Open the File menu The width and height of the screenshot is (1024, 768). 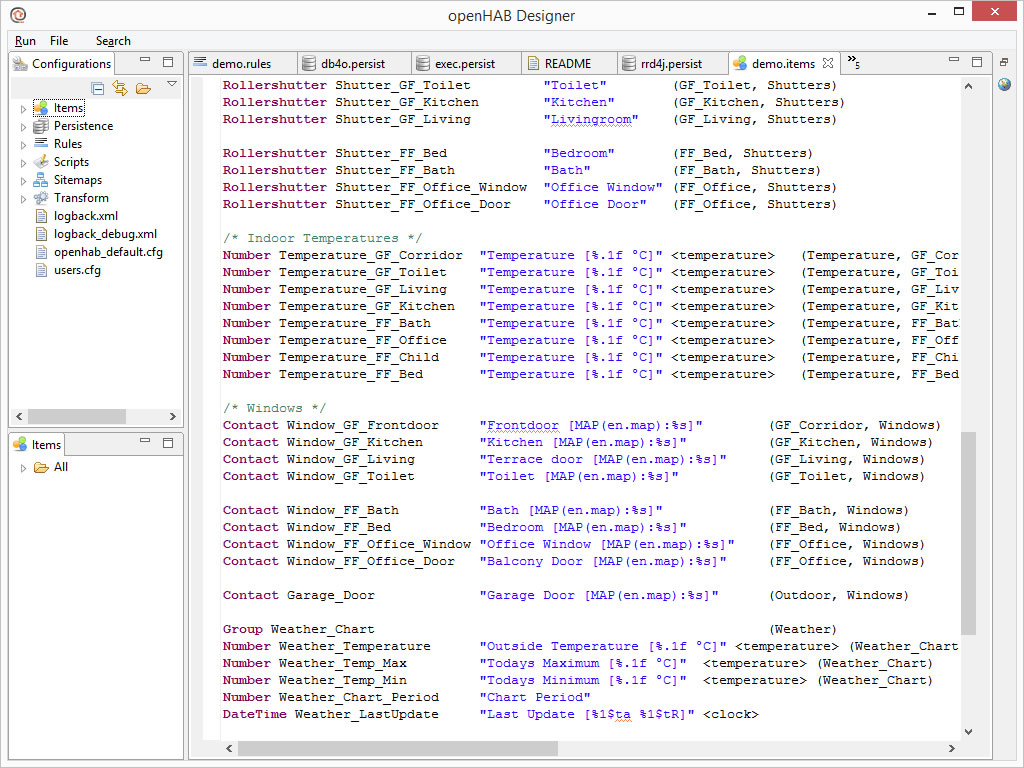(x=59, y=40)
